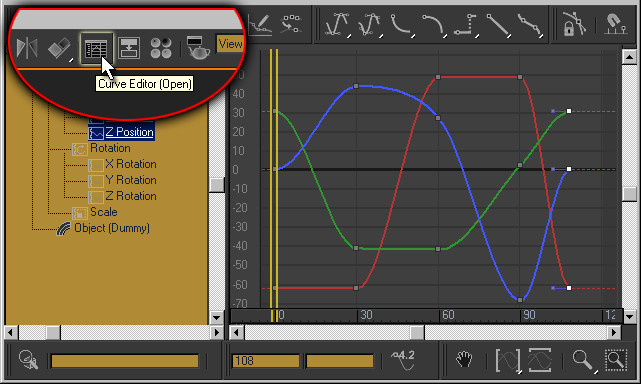The height and width of the screenshot is (384, 641).
Task: Click the Render Setup teapot icon
Action: (x=198, y=48)
